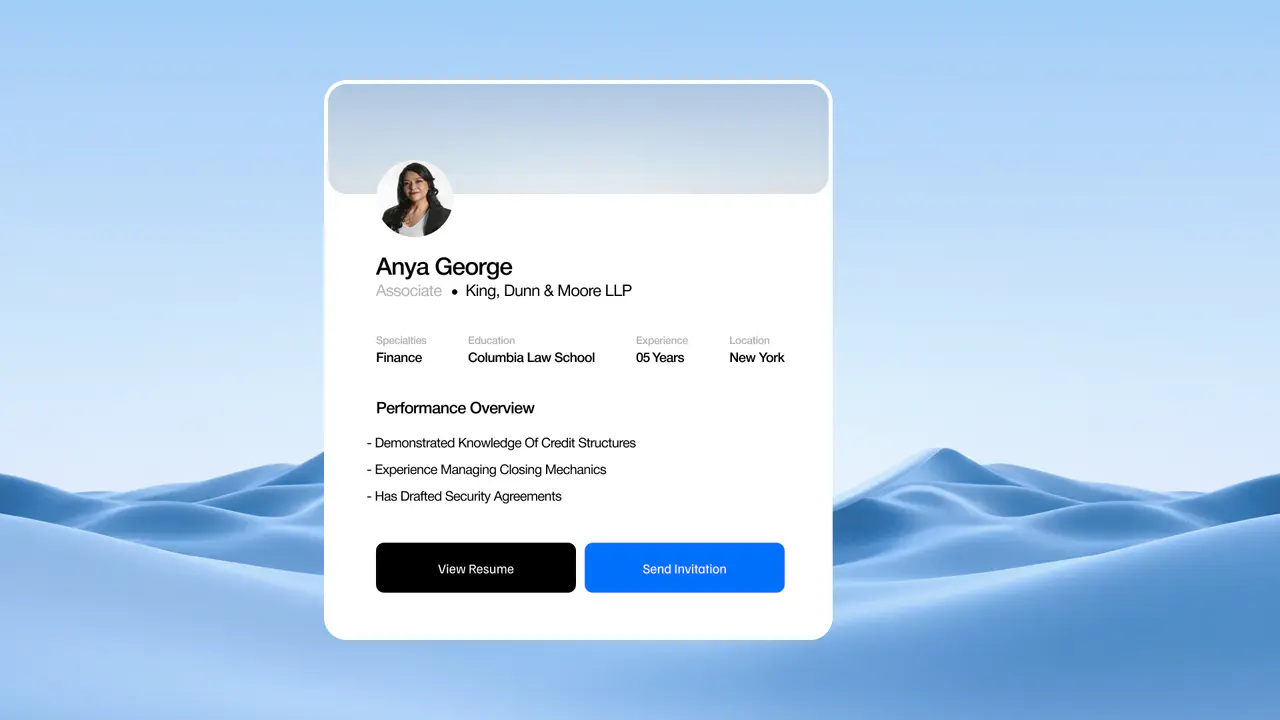Click the Finance specialty value
1280x720 pixels.
click(x=399, y=358)
